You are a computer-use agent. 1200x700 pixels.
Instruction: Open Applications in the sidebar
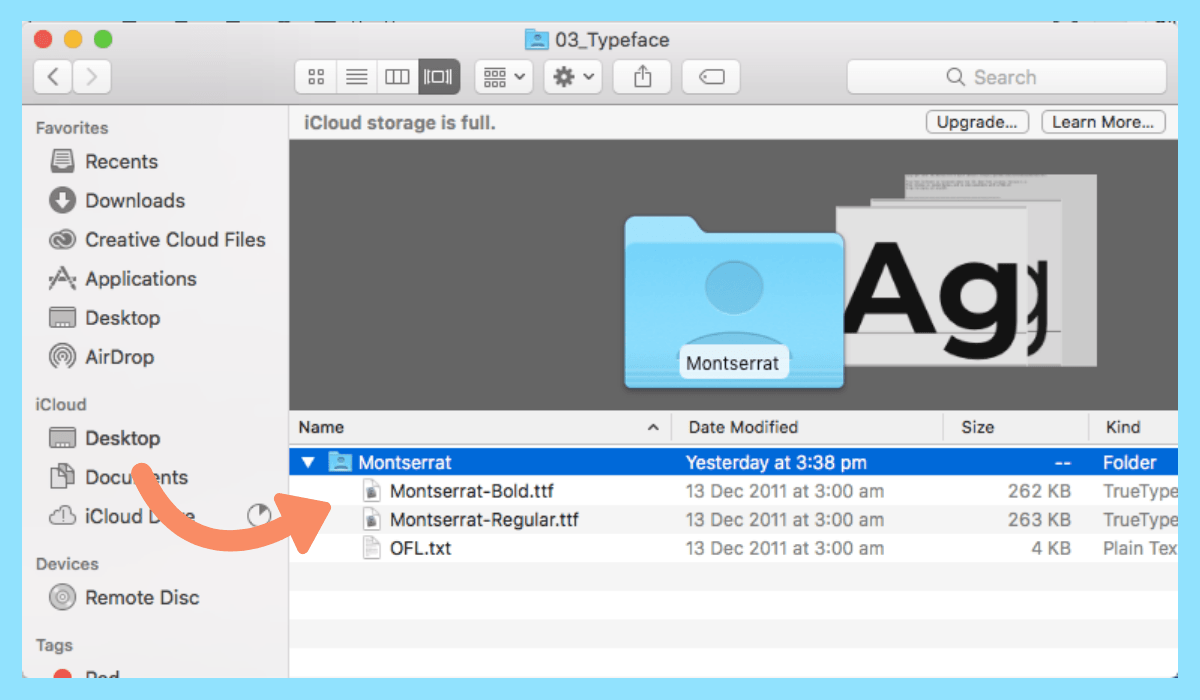(122, 278)
